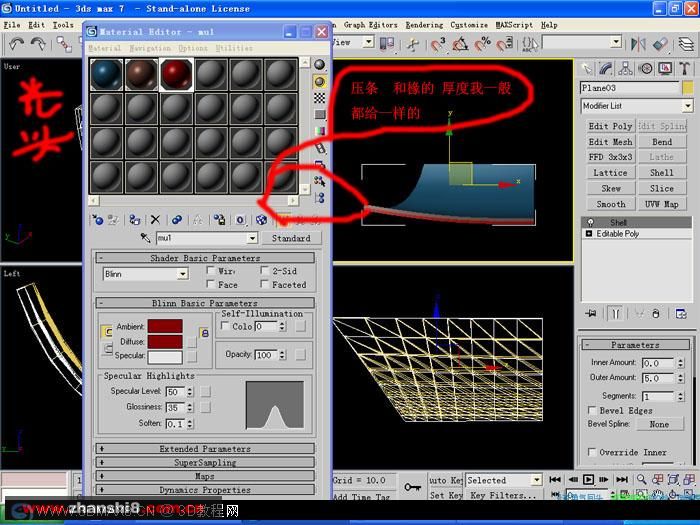This screenshot has width=700, height=525.
Task: Click the Mirror tool icon
Action: pyautogui.click(x=638, y=44)
